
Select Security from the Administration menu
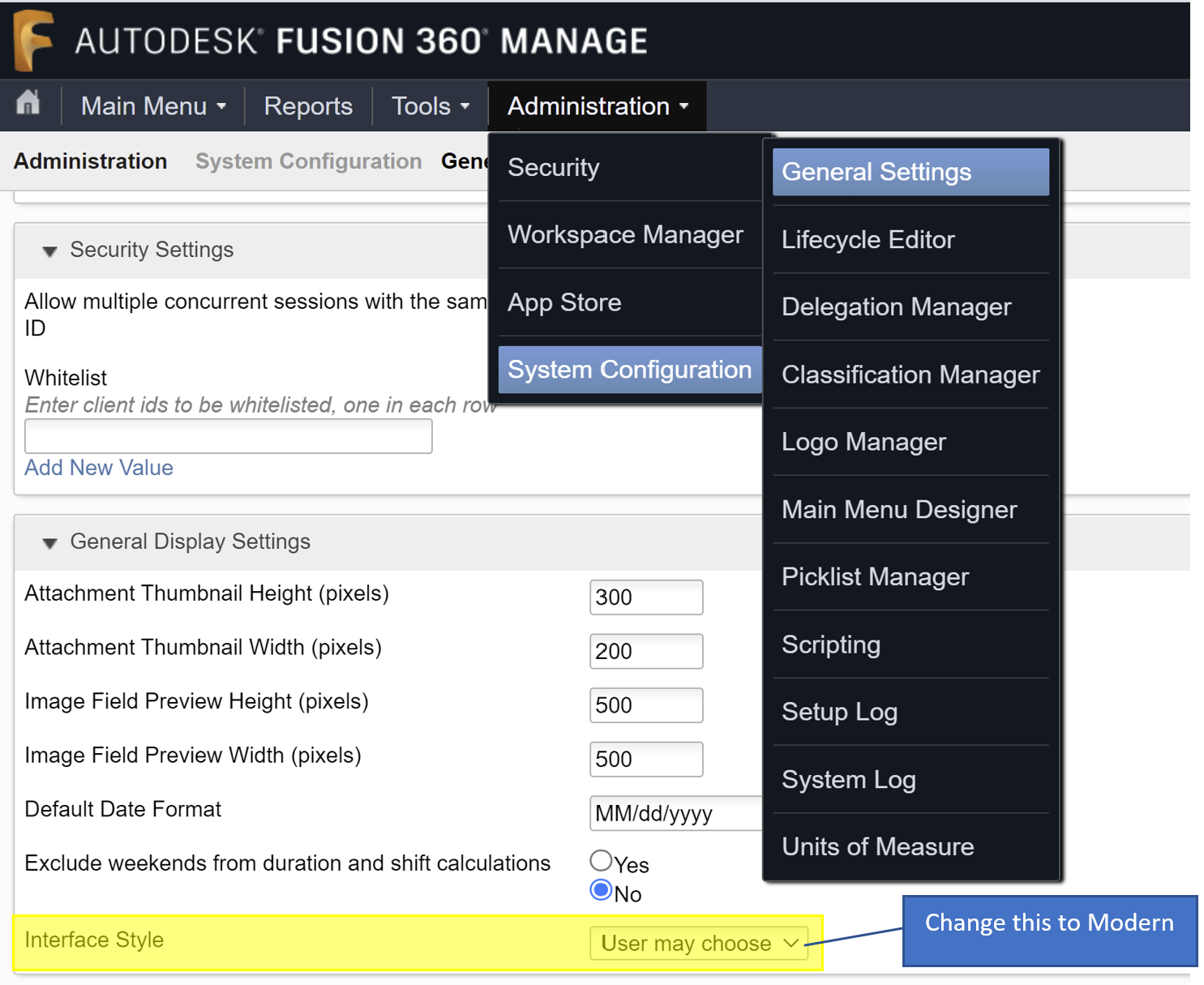click(x=554, y=168)
